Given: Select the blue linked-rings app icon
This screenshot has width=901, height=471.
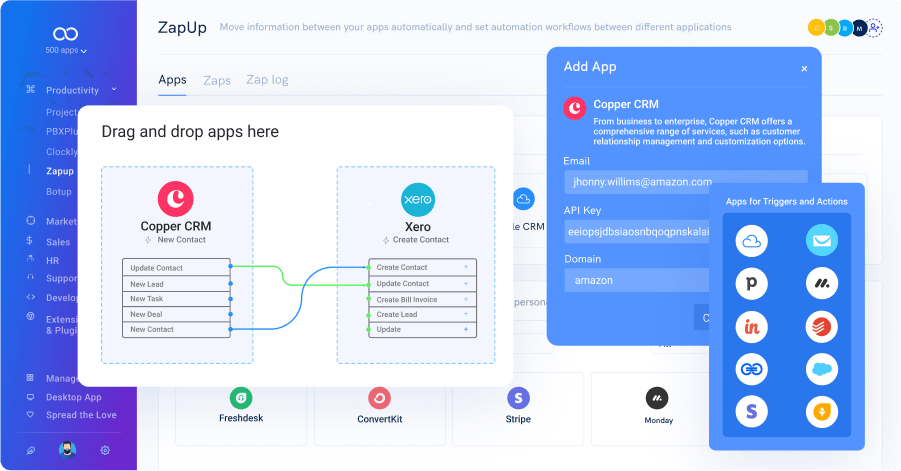Looking at the screenshot, I should (x=752, y=369).
